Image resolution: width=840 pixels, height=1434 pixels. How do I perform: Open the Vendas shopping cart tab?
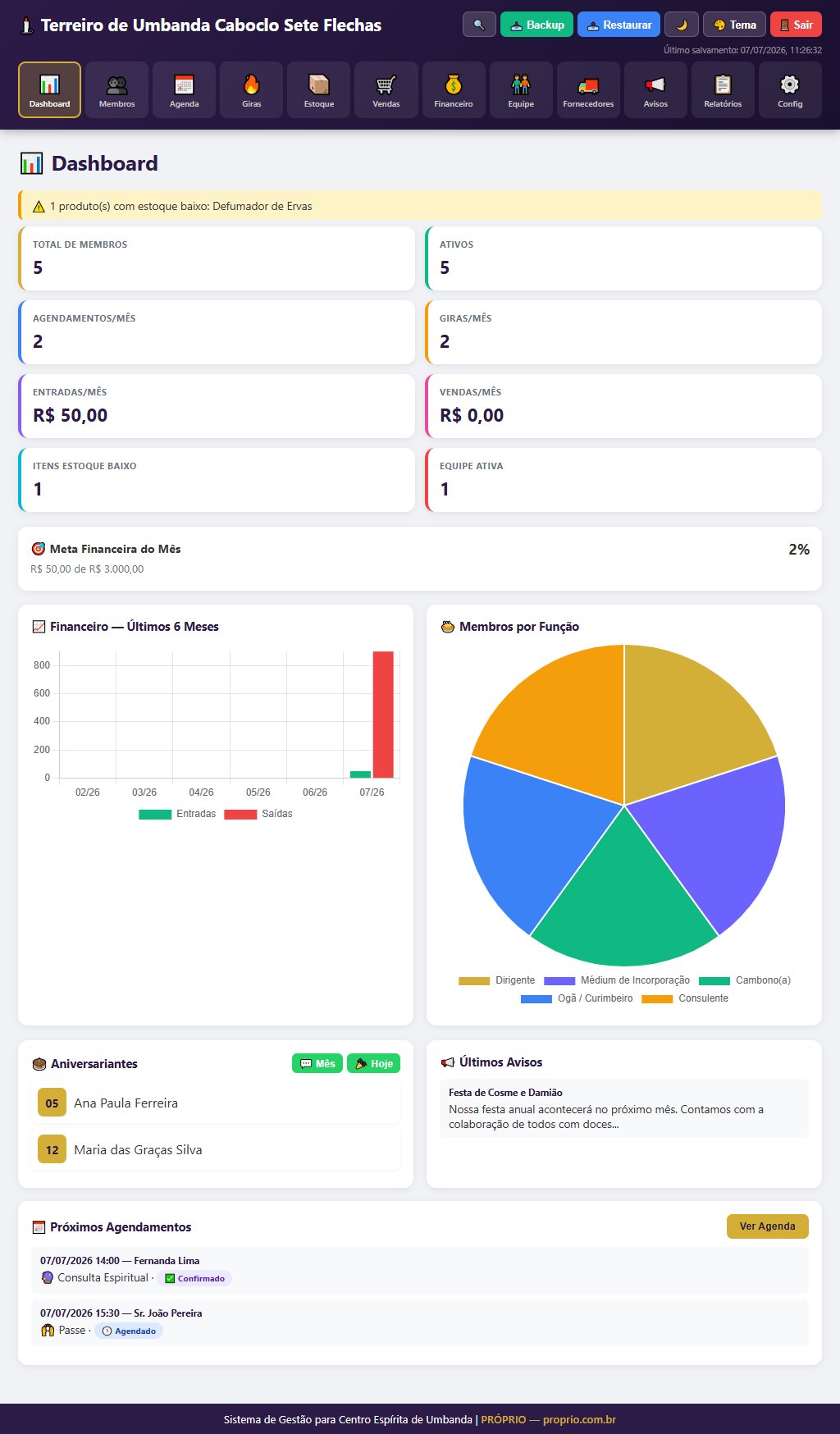click(x=386, y=90)
